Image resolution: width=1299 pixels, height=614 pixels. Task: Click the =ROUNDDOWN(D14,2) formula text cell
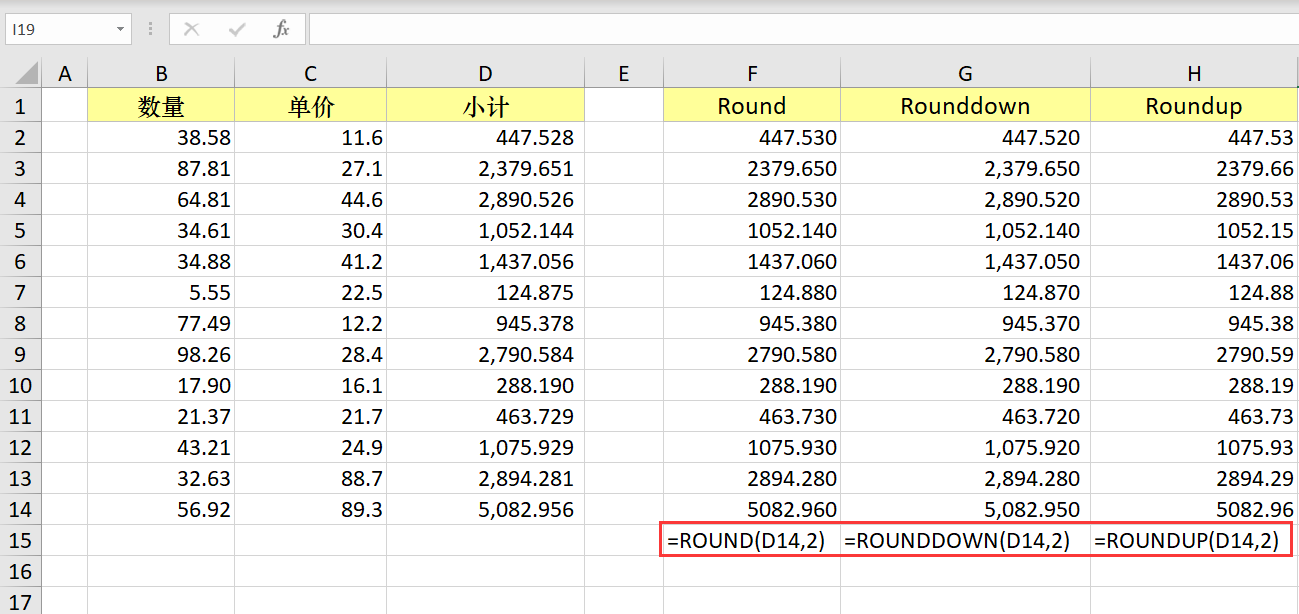[965, 540]
